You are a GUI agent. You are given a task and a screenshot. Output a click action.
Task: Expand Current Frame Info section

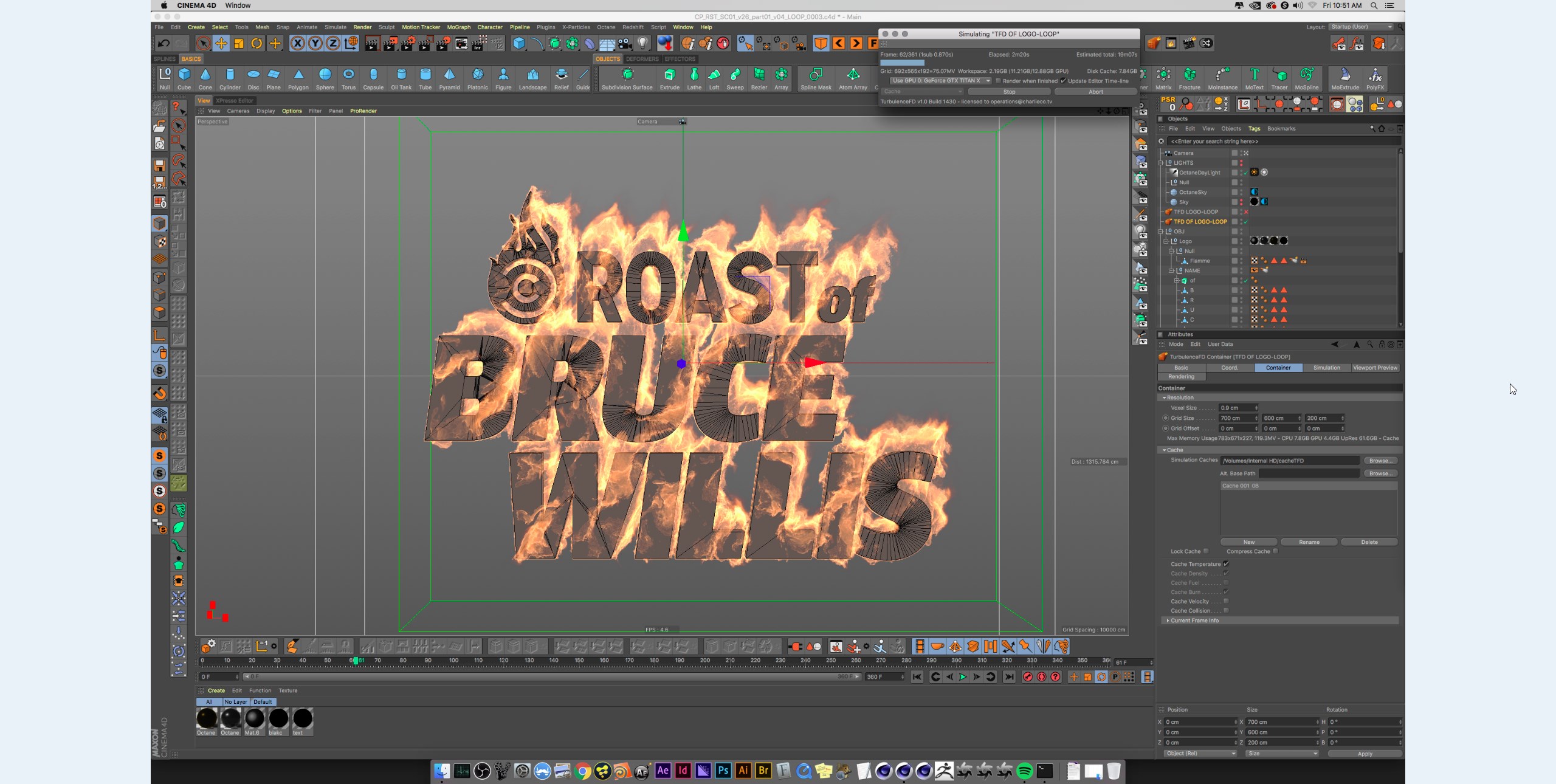point(1168,621)
